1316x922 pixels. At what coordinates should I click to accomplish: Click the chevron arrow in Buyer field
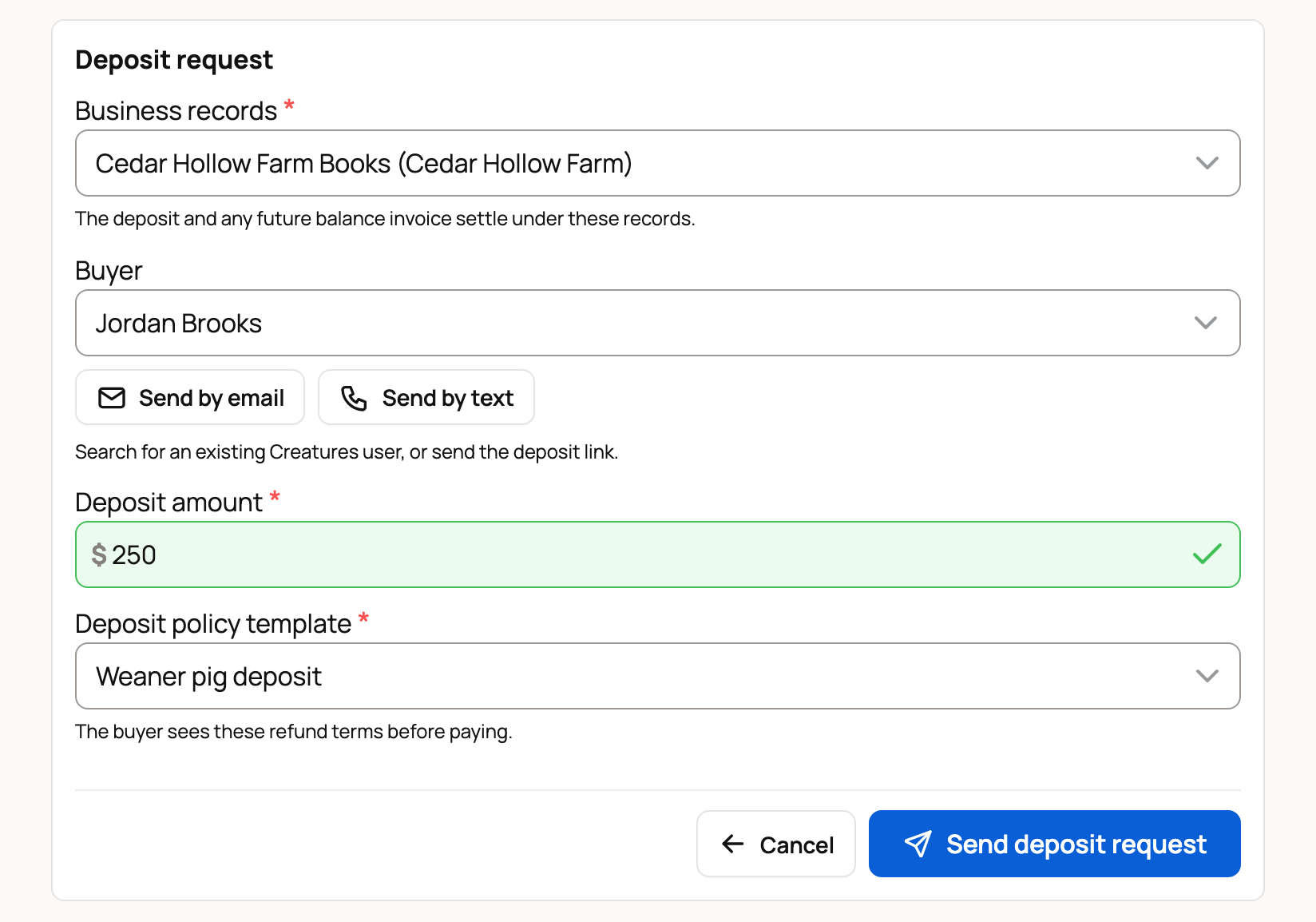pos(1206,323)
